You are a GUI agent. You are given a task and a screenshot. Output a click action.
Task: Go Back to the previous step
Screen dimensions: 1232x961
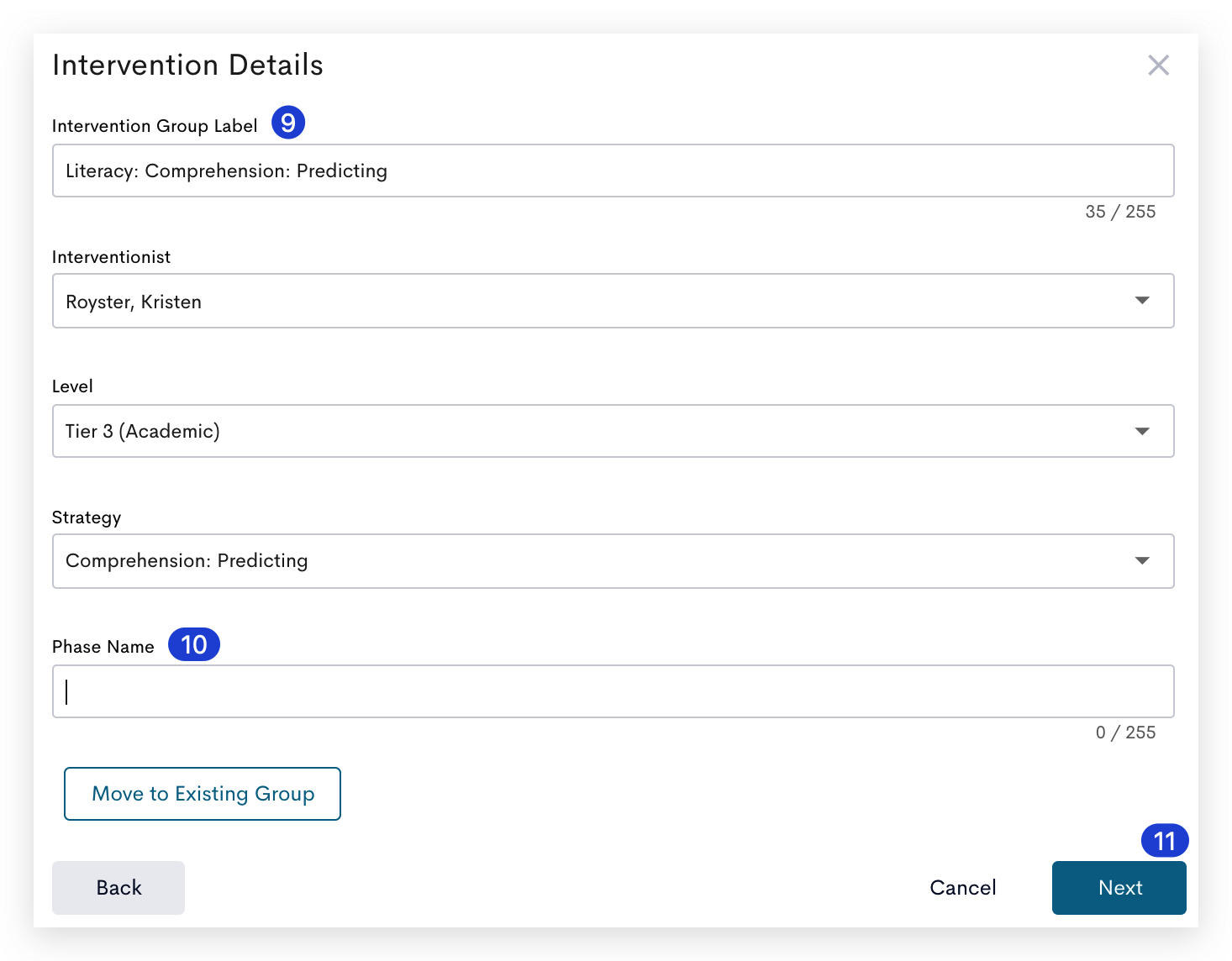(118, 888)
